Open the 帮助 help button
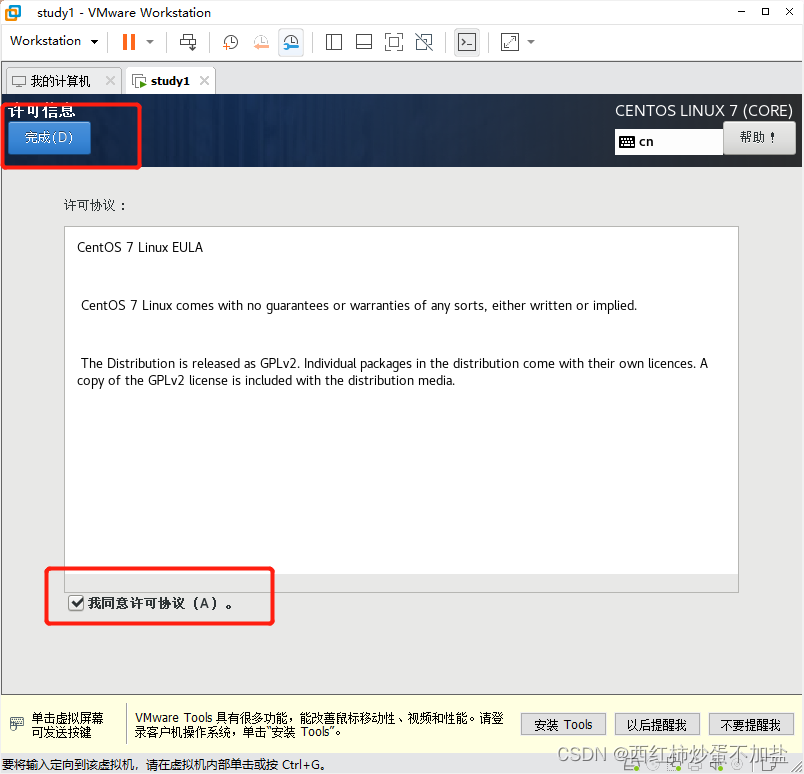Screen dimensions: 804x774 tap(759, 137)
